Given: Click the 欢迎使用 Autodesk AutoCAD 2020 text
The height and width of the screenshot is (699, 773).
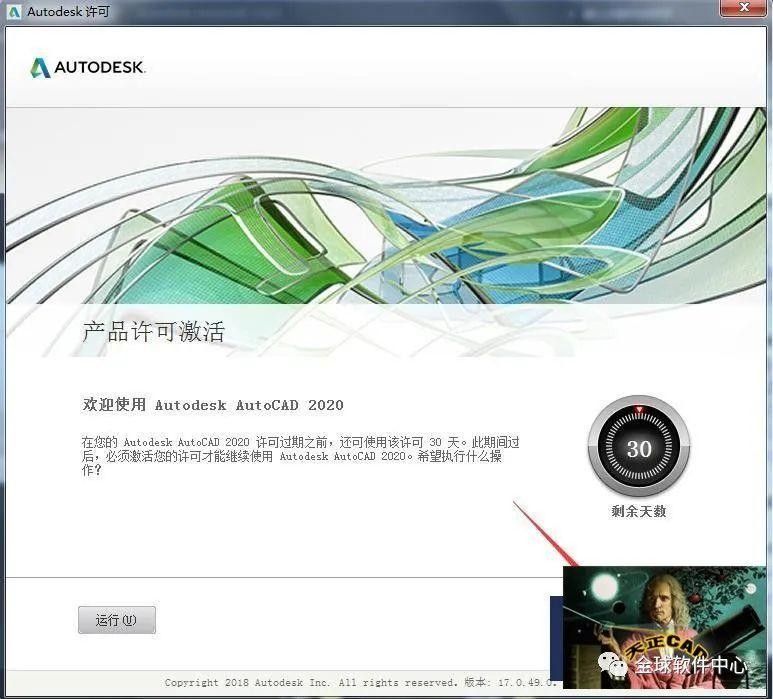Looking at the screenshot, I should [213, 405].
